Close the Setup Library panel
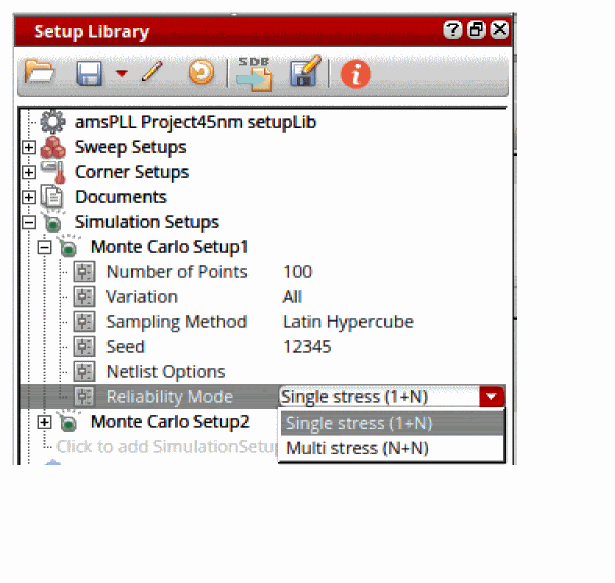This screenshot has width=615, height=583. tap(500, 30)
